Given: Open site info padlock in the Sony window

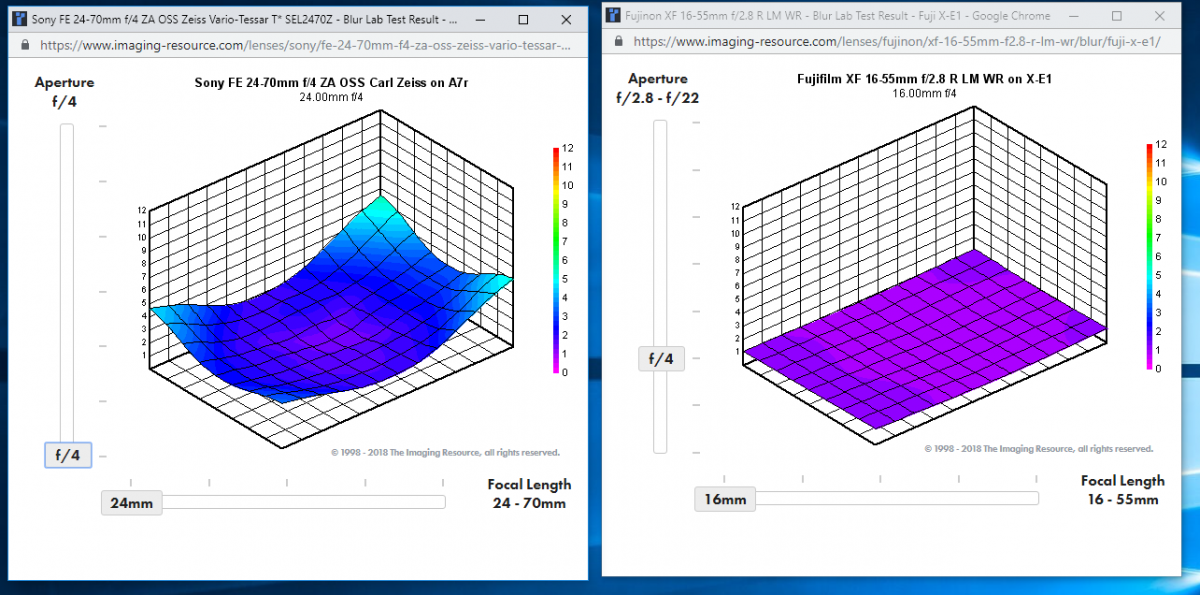Looking at the screenshot, I should coord(26,45).
